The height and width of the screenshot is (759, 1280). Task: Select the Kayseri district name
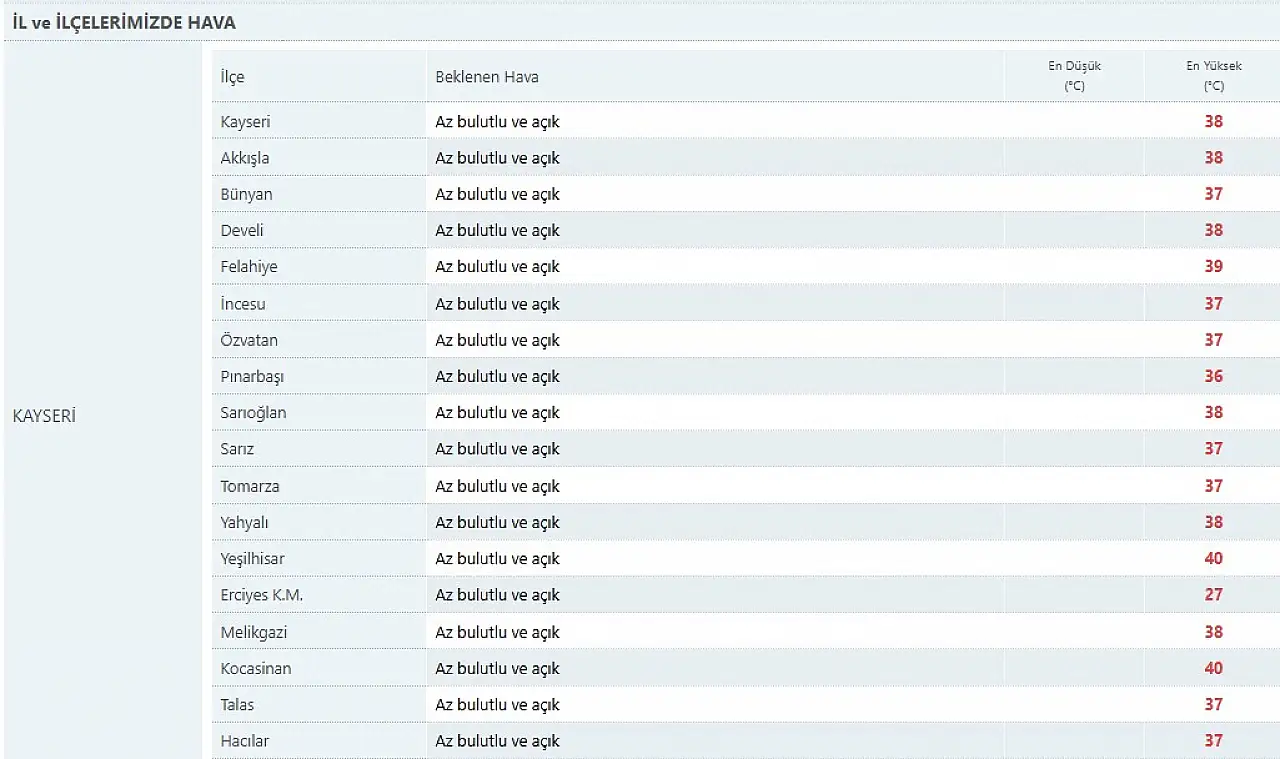tap(245, 121)
